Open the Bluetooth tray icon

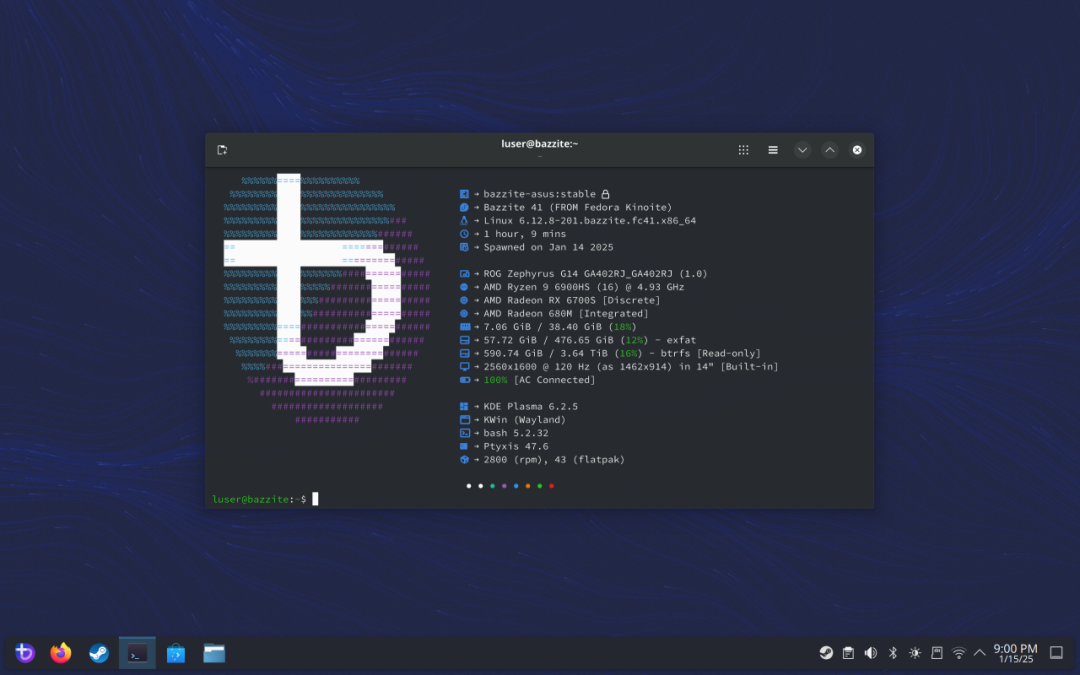[x=893, y=653]
